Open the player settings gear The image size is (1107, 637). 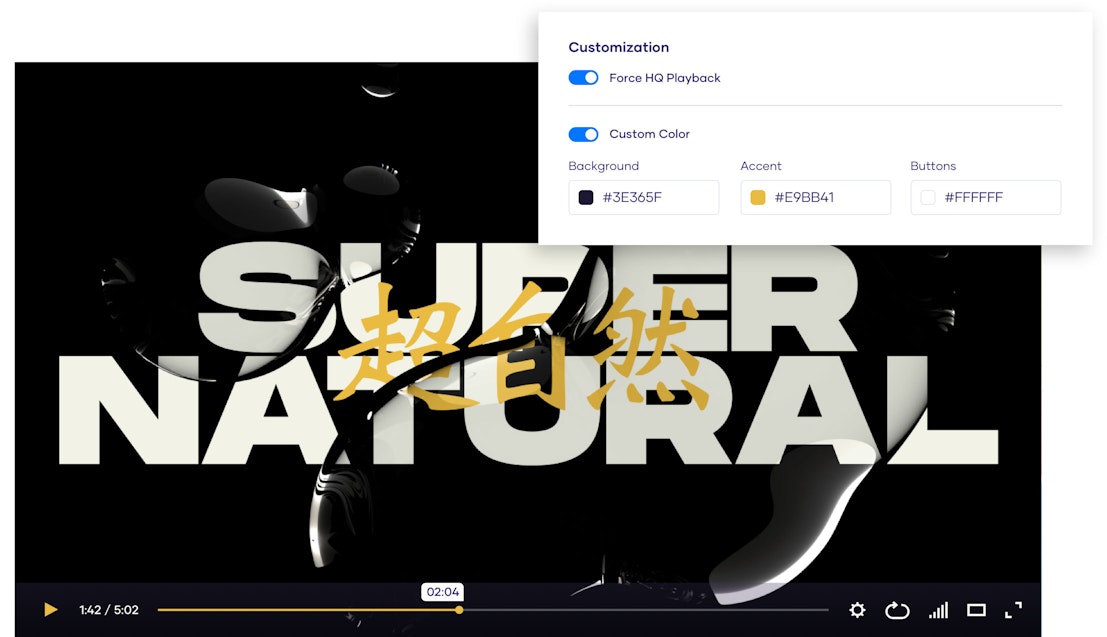coord(857,610)
